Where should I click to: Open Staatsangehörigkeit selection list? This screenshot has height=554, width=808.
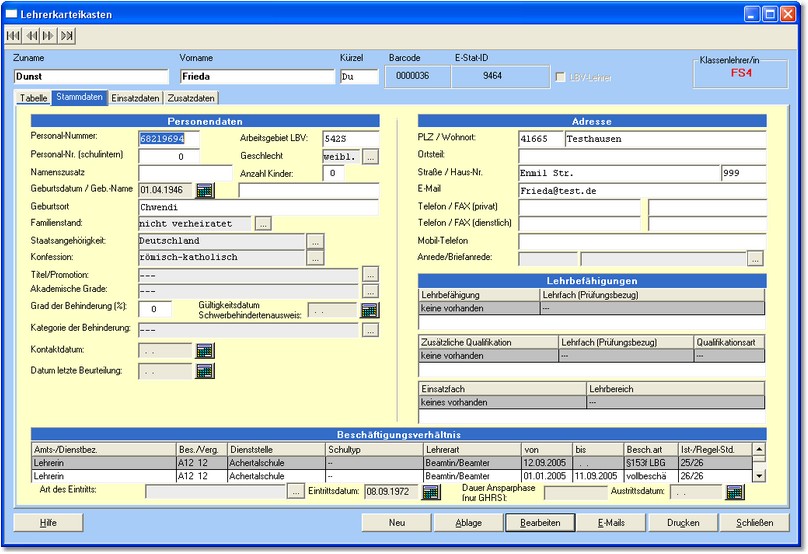click(x=315, y=241)
